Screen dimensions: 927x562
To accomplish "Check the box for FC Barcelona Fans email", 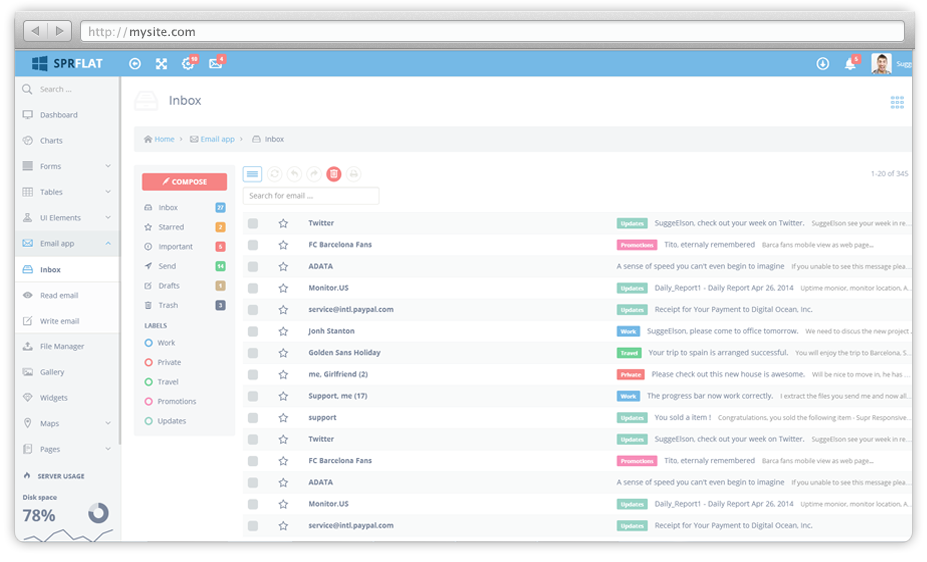I will 253,245.
